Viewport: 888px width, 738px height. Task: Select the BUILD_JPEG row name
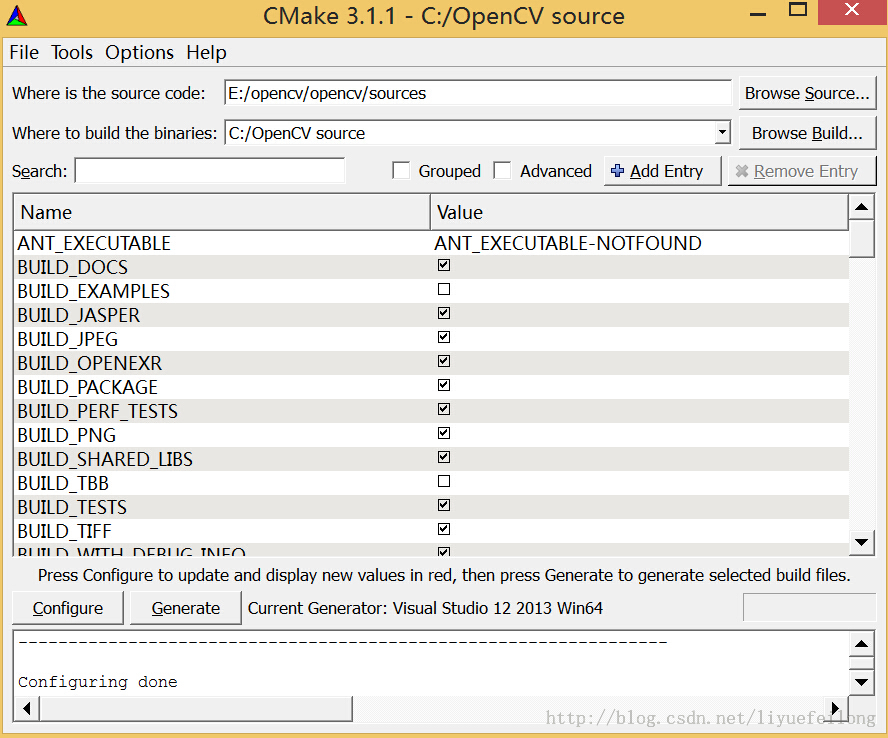tap(68, 339)
